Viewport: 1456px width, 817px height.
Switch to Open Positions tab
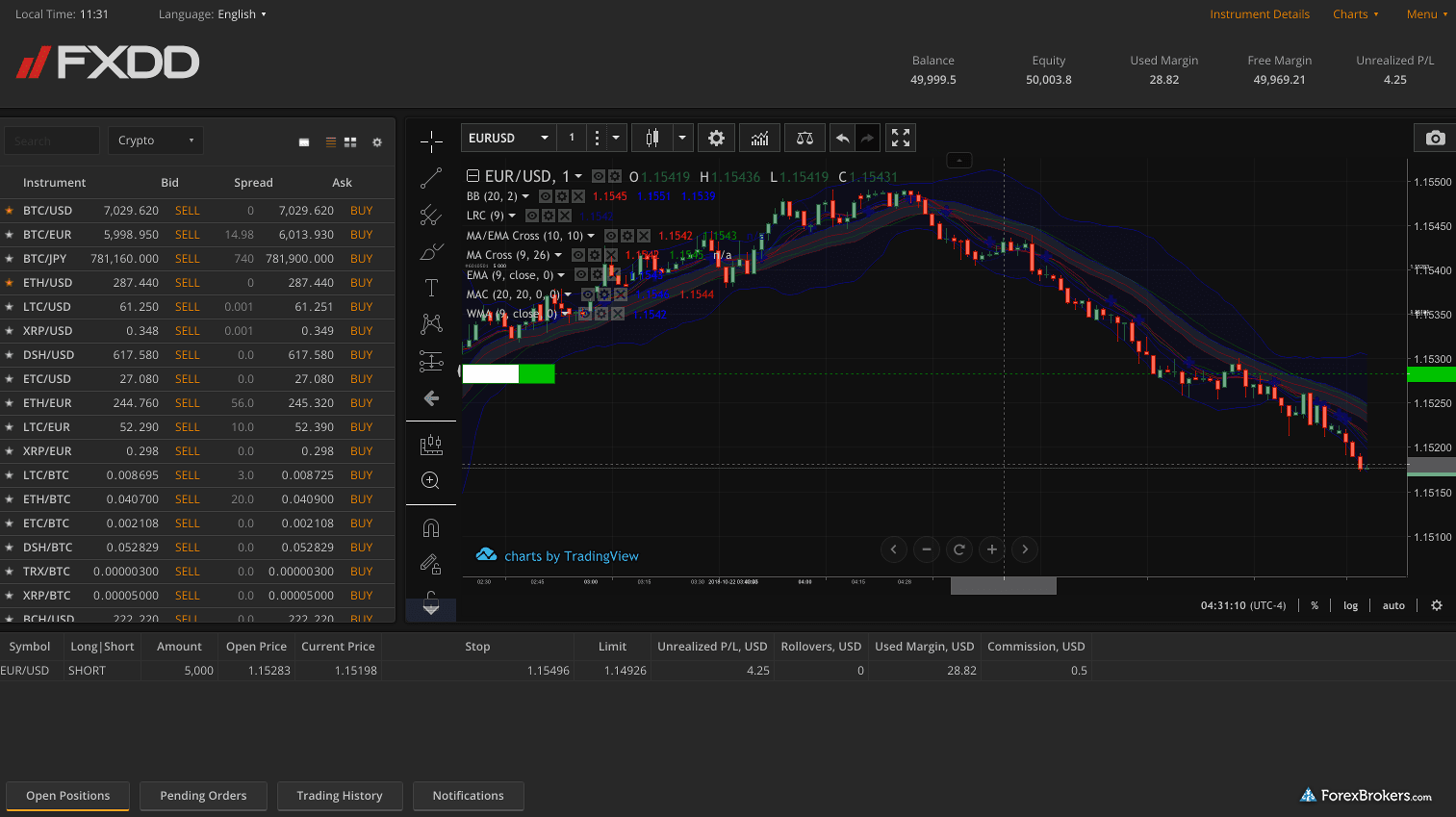click(67, 796)
